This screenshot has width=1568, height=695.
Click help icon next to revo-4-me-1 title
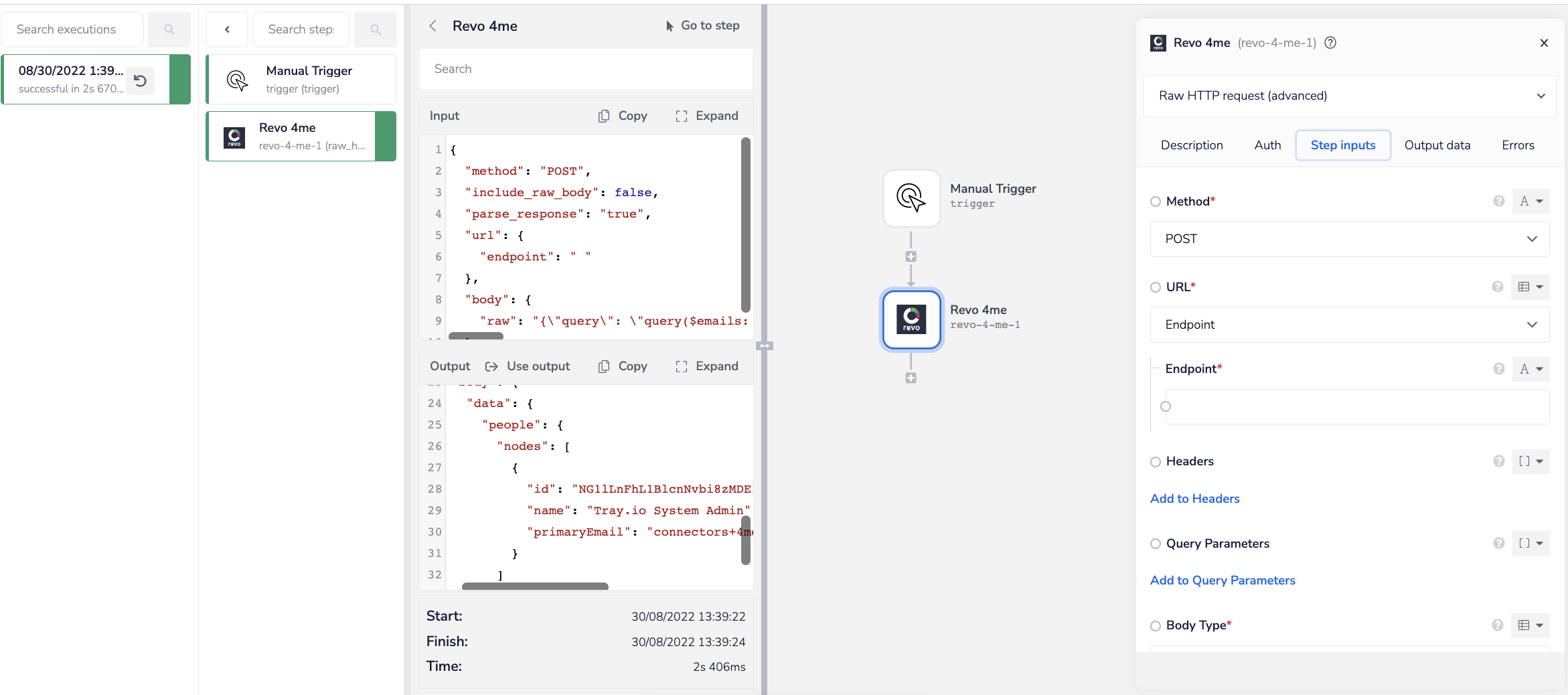(1331, 43)
